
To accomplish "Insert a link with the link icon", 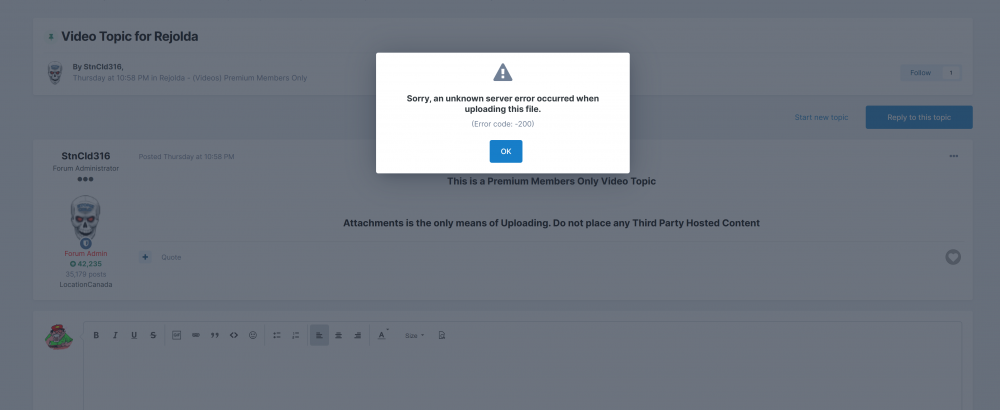I will [x=196, y=335].
